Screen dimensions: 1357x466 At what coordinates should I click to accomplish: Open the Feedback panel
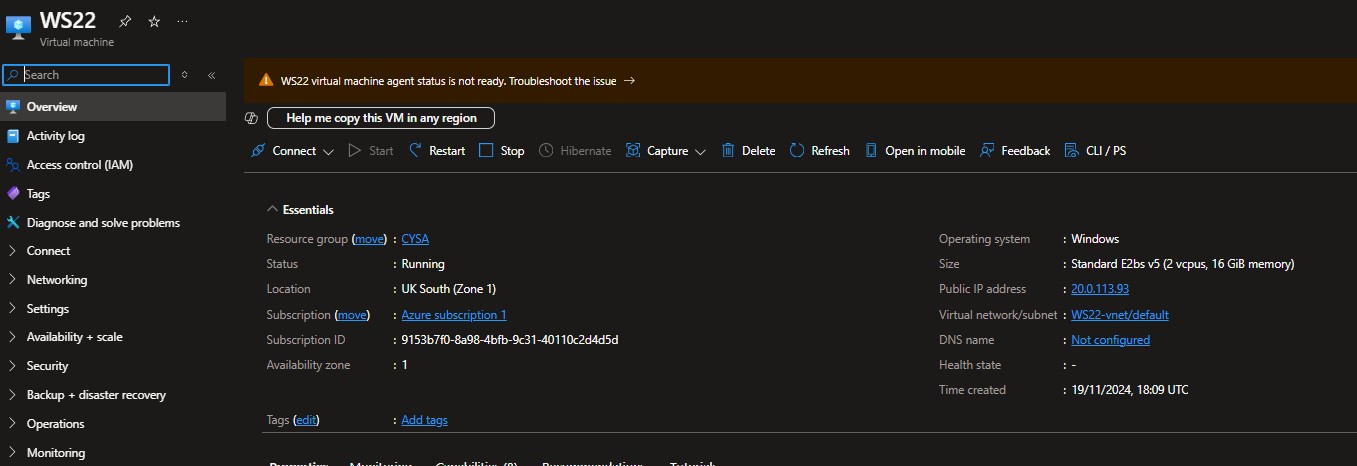1015,151
